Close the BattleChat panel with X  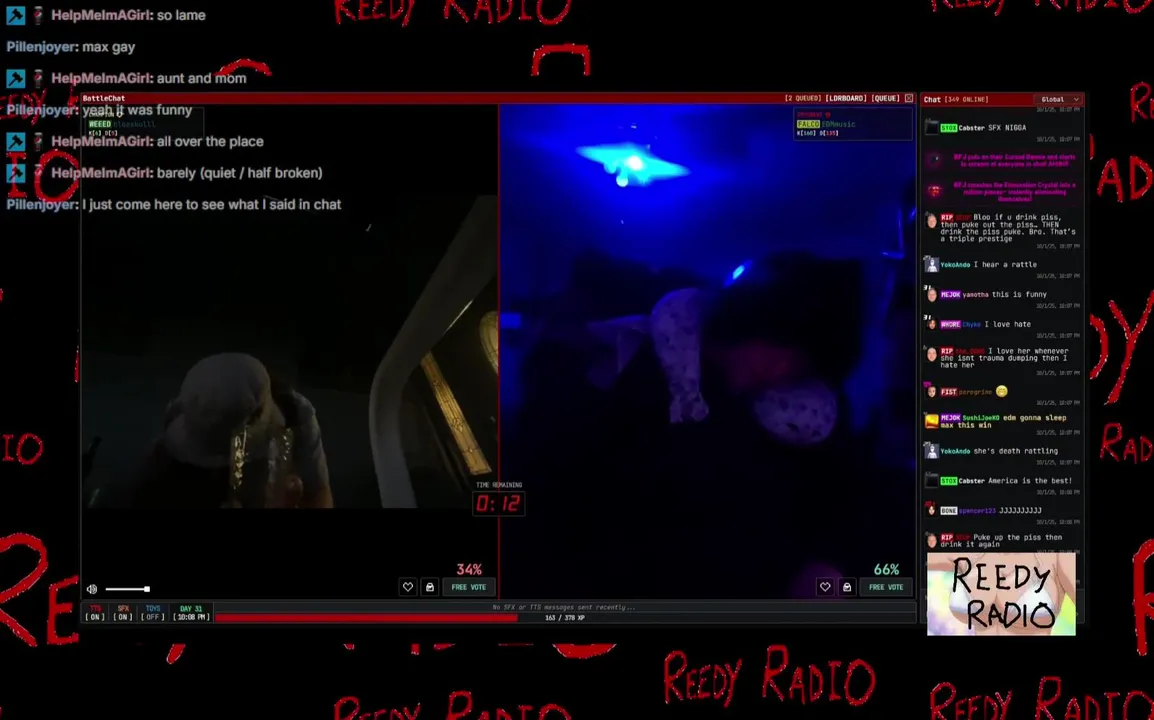point(909,98)
